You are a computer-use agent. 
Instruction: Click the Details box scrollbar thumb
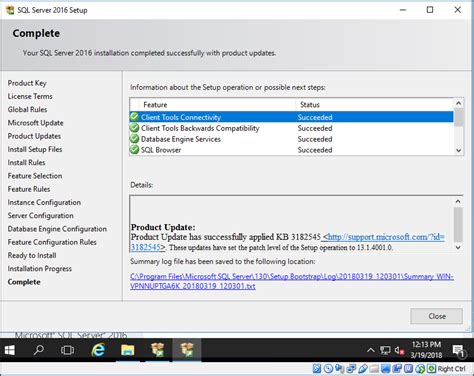(x=458, y=224)
